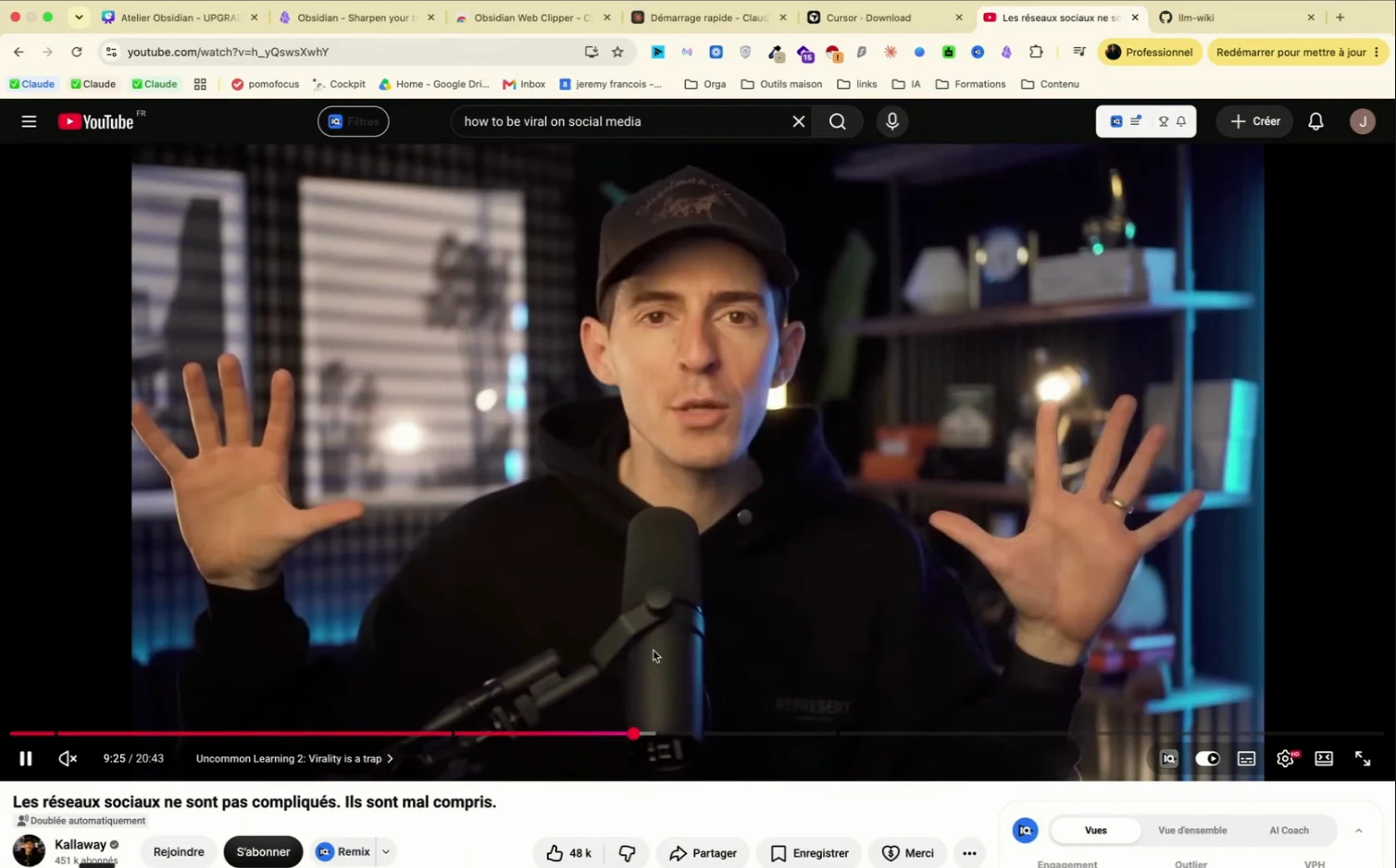Screen dimensions: 1396x868
Task: Open the Chrome tab search dropdown arrow
Action: (x=79, y=18)
